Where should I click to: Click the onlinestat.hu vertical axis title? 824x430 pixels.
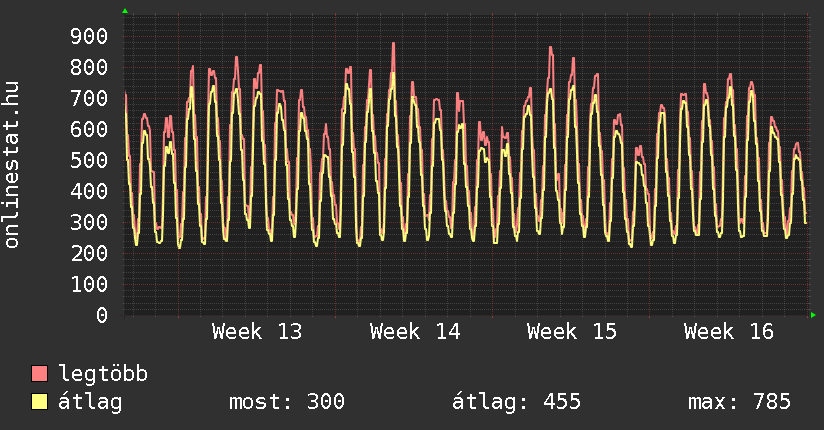(12, 165)
